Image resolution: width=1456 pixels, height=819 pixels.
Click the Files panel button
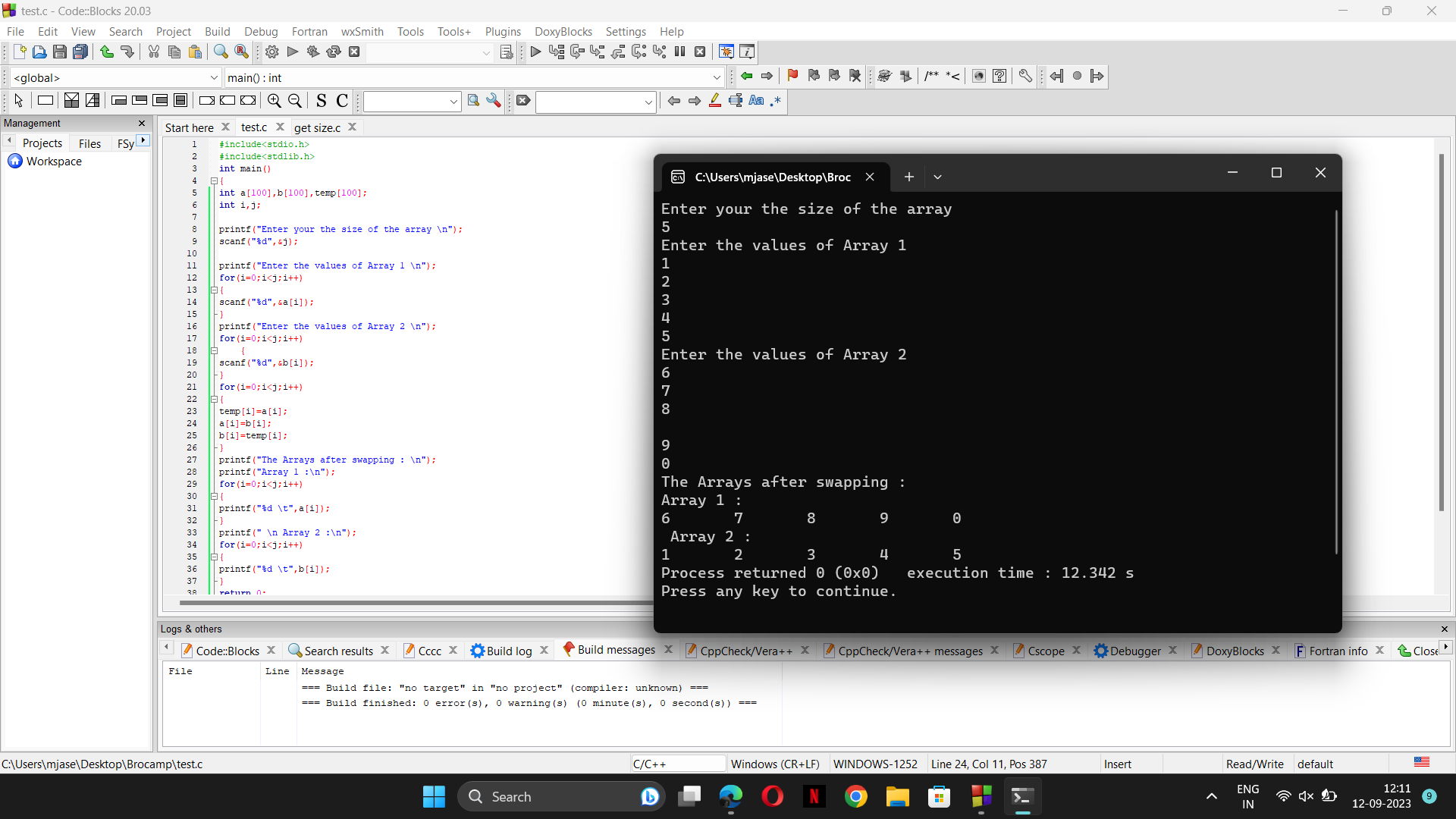pos(89,142)
